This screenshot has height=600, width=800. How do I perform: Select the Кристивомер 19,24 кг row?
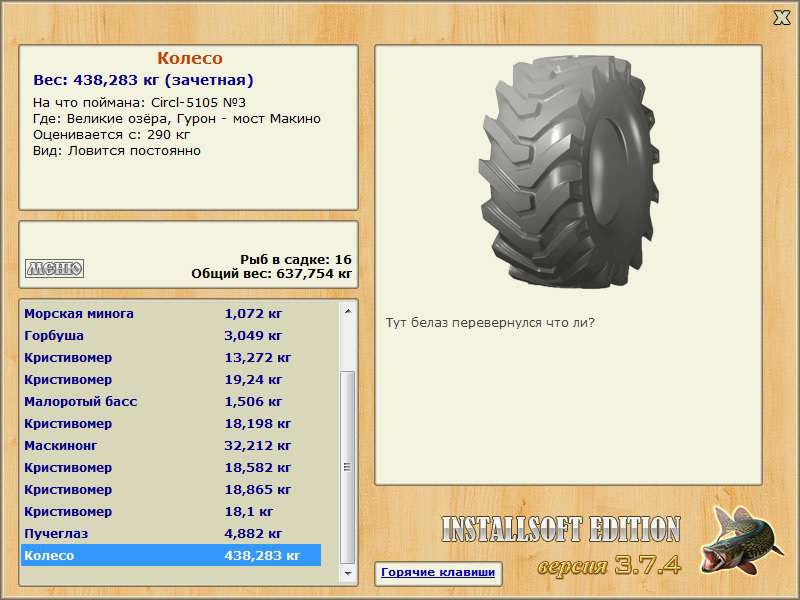171,380
